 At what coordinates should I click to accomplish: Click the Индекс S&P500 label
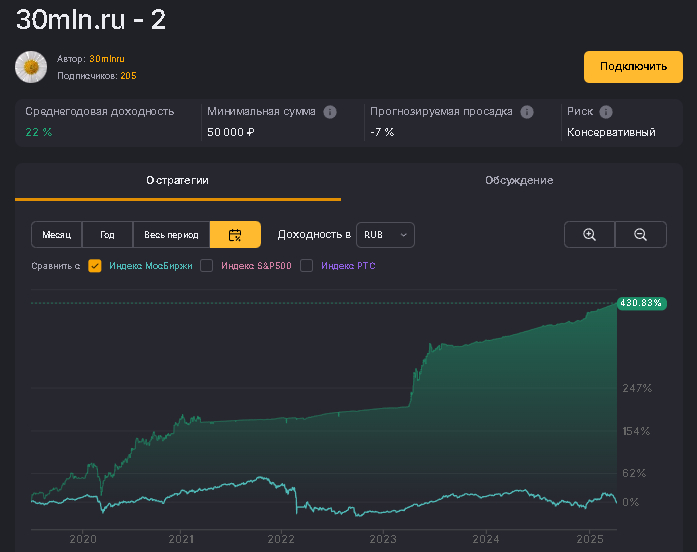[256, 266]
